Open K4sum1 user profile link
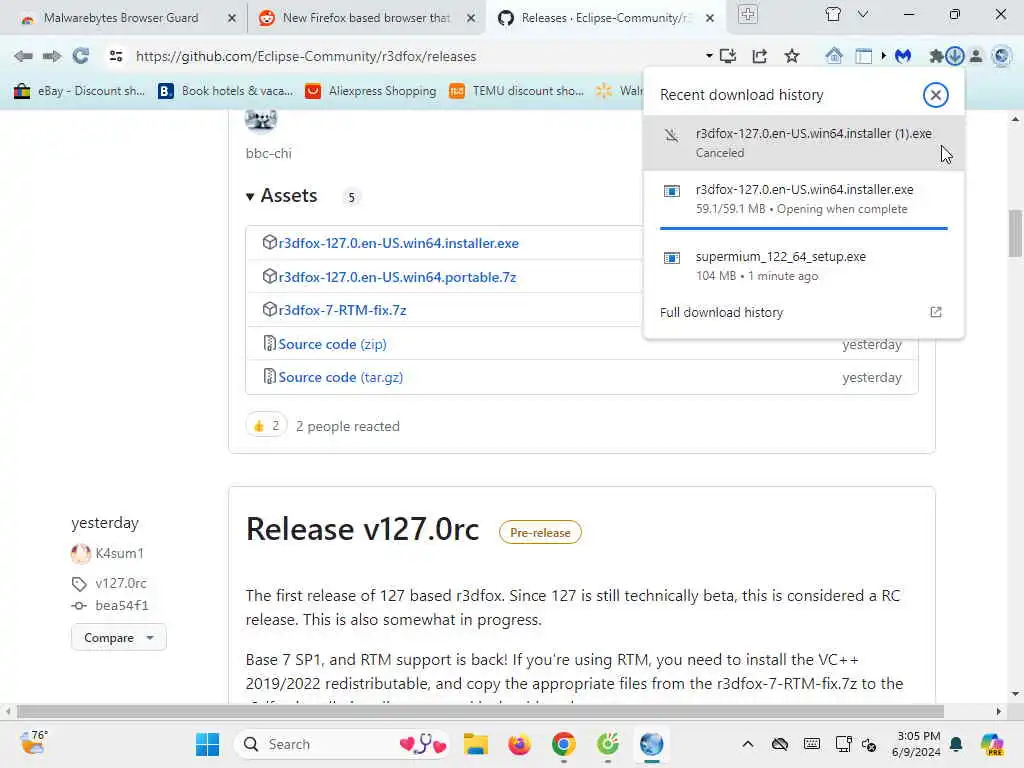Screen dimensions: 1024x768 pyautogui.click(x=120, y=553)
